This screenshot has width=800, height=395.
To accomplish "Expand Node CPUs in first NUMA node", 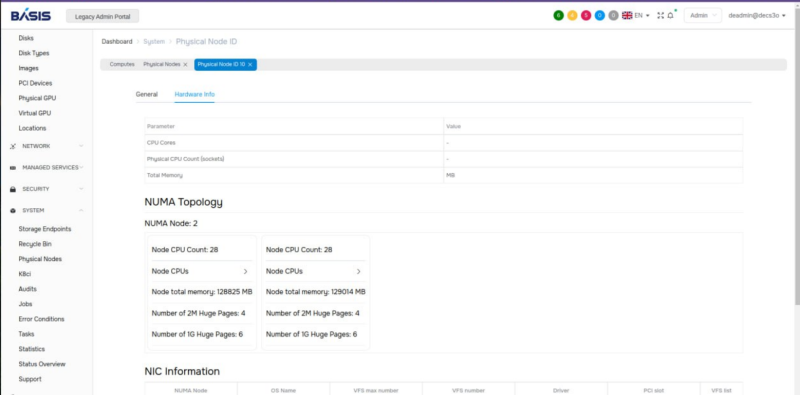I will (245, 271).
